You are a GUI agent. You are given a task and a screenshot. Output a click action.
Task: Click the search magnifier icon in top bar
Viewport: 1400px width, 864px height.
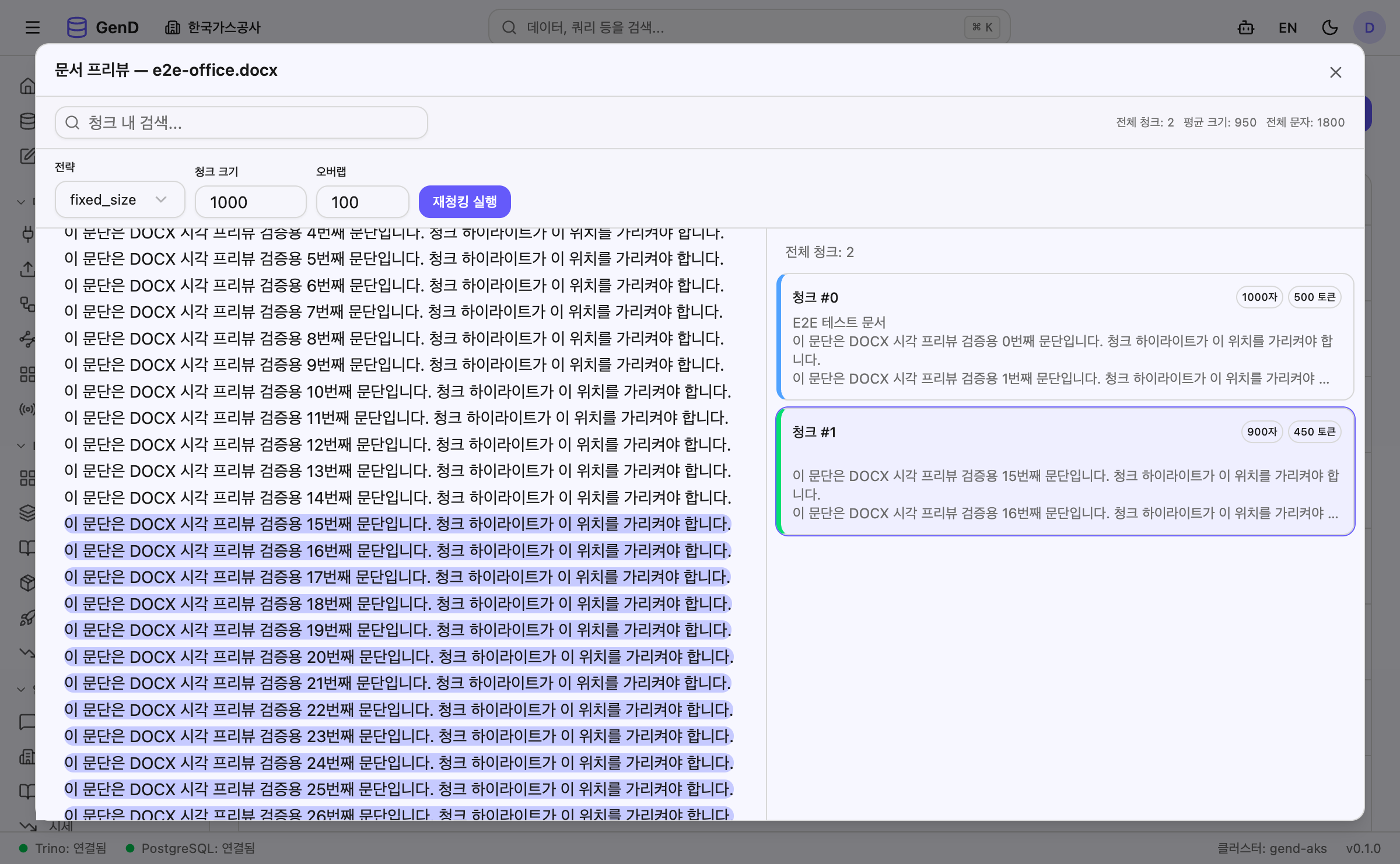[x=509, y=27]
